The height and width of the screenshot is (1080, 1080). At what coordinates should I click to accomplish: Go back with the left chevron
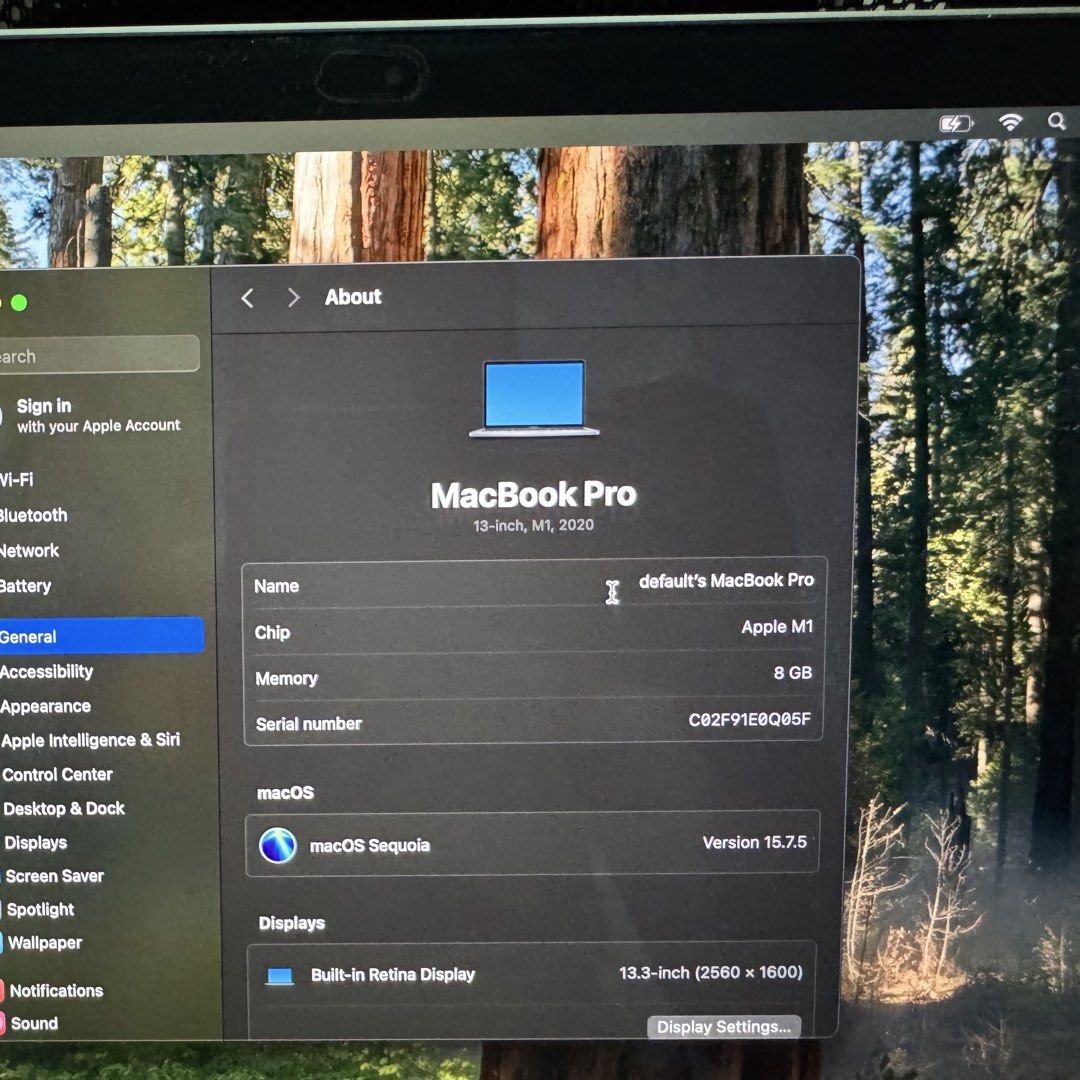[247, 298]
